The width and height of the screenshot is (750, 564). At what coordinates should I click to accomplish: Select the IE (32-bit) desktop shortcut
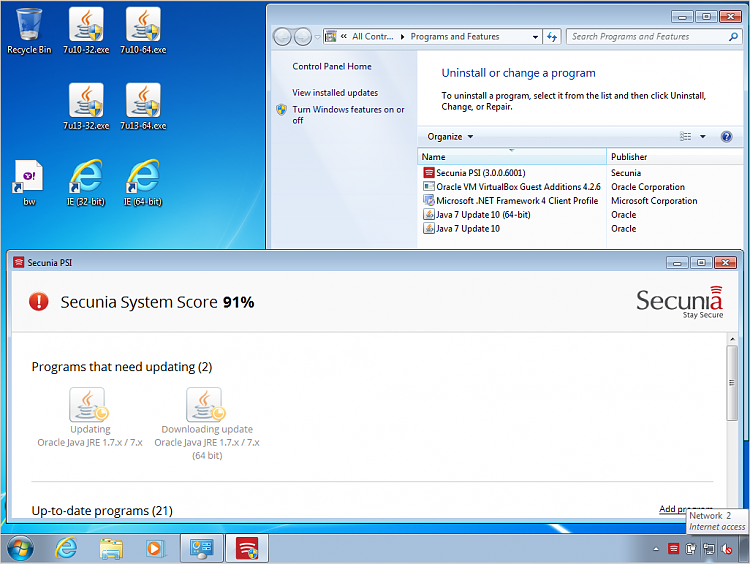[x=86, y=183]
